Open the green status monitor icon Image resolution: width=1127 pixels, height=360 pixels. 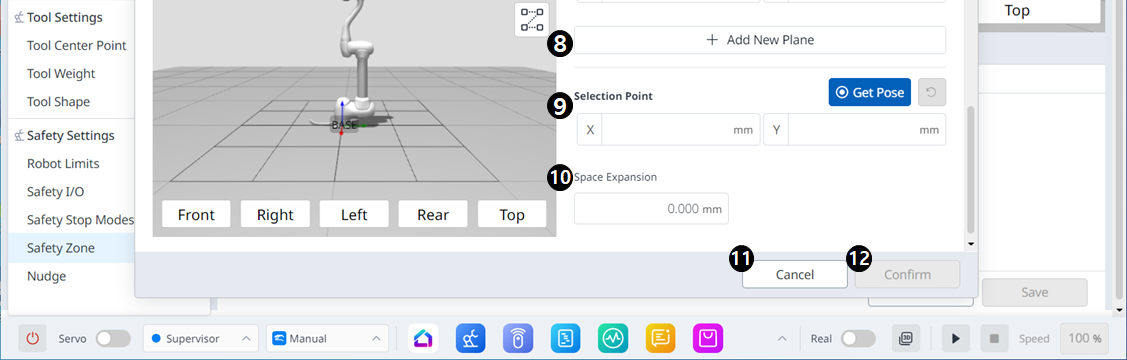[612, 338]
